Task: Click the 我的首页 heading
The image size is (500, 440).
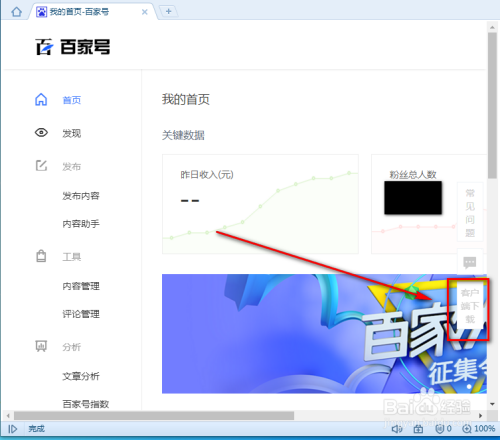Action: (x=186, y=99)
